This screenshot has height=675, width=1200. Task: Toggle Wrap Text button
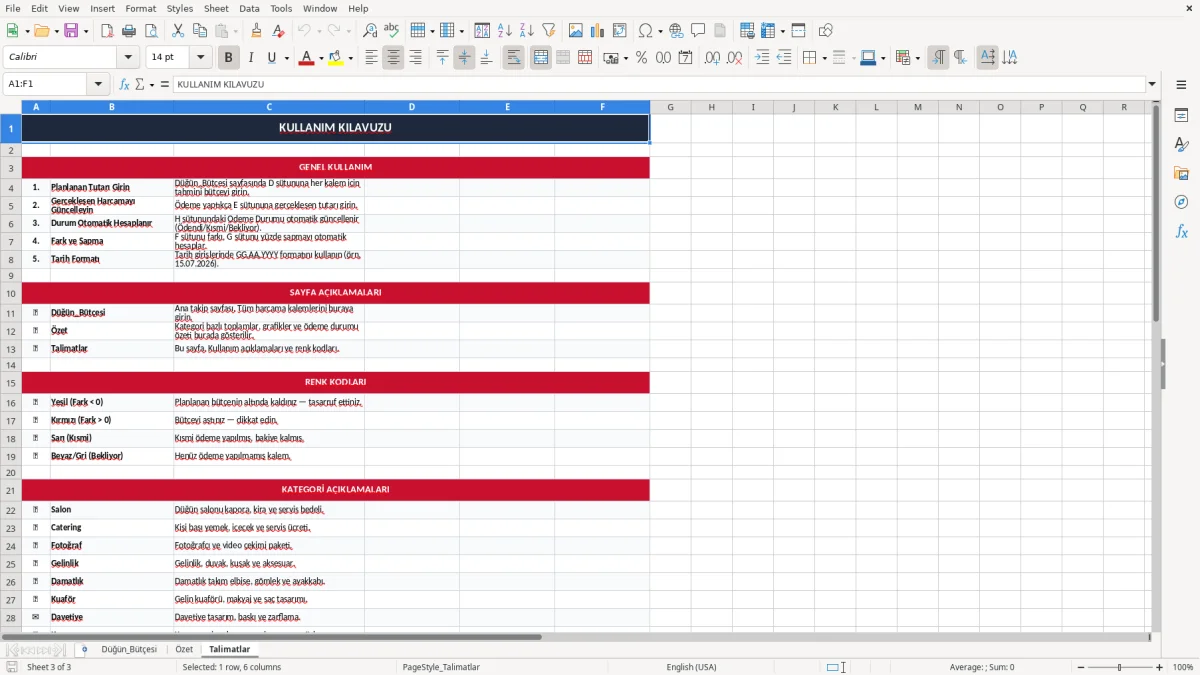click(514, 58)
